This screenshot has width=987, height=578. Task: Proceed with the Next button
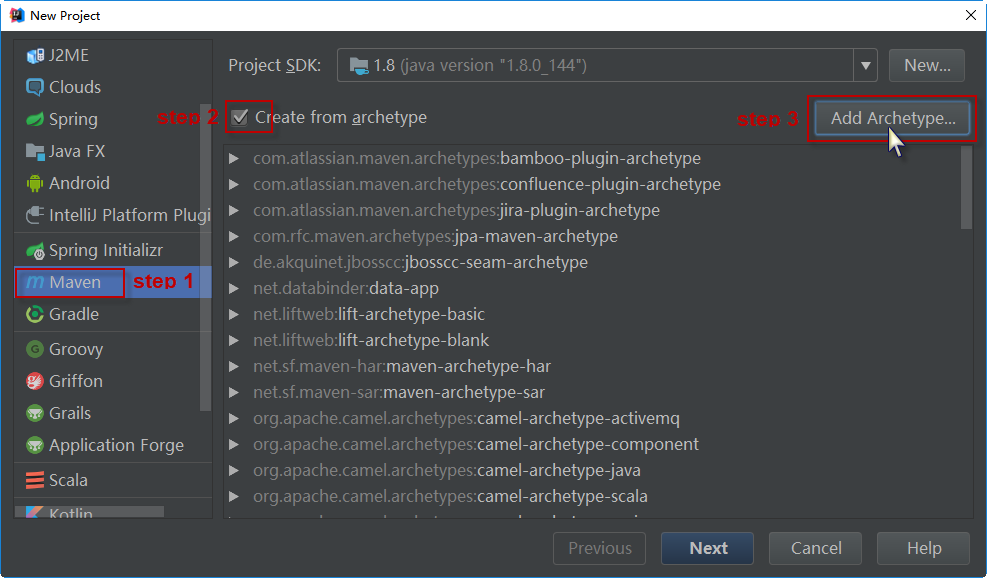pos(708,548)
